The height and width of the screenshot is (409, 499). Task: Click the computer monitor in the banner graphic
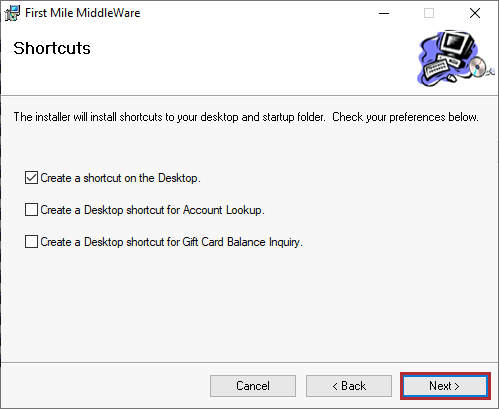[x=457, y=44]
